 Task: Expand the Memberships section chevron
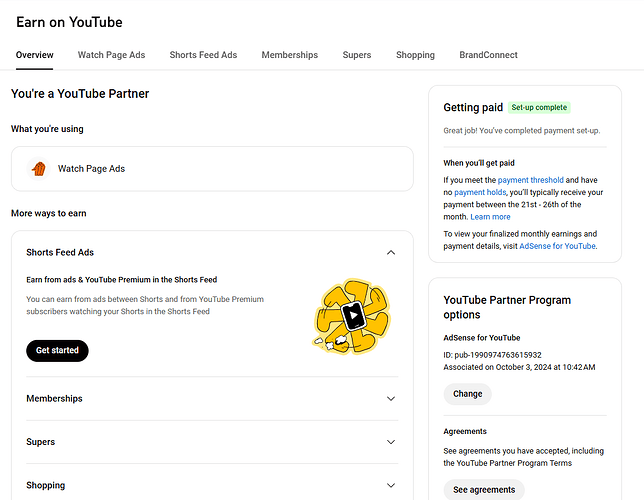click(x=391, y=399)
